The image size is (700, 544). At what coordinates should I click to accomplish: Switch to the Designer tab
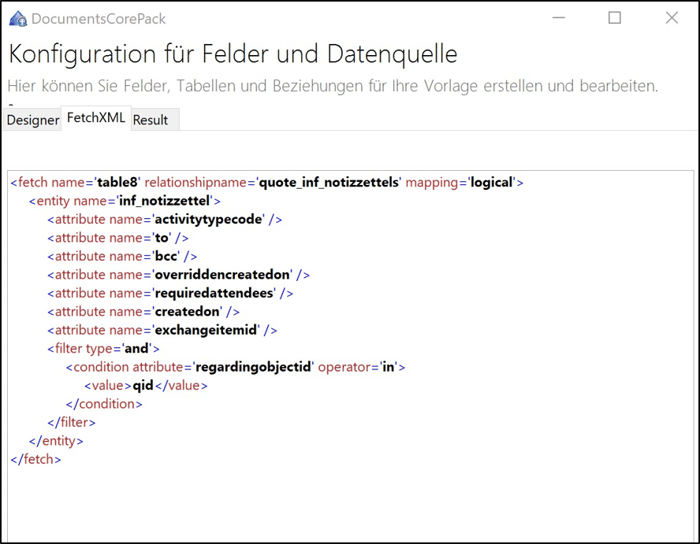click(x=32, y=120)
